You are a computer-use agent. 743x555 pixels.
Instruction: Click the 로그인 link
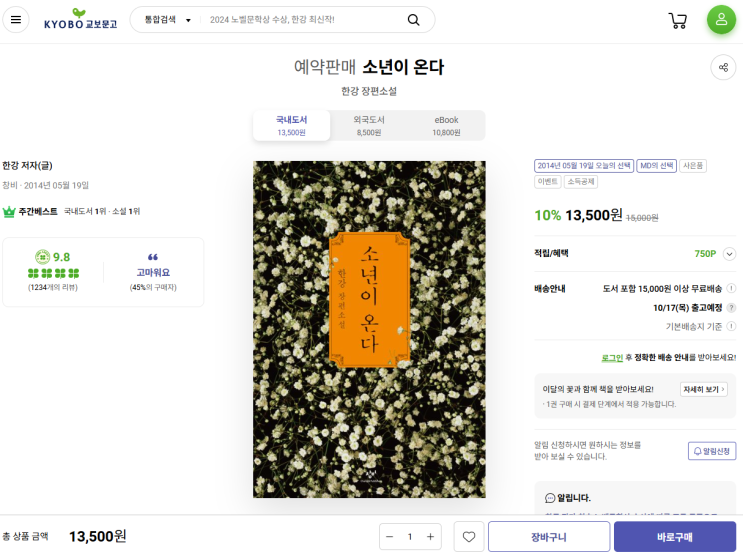pos(612,358)
